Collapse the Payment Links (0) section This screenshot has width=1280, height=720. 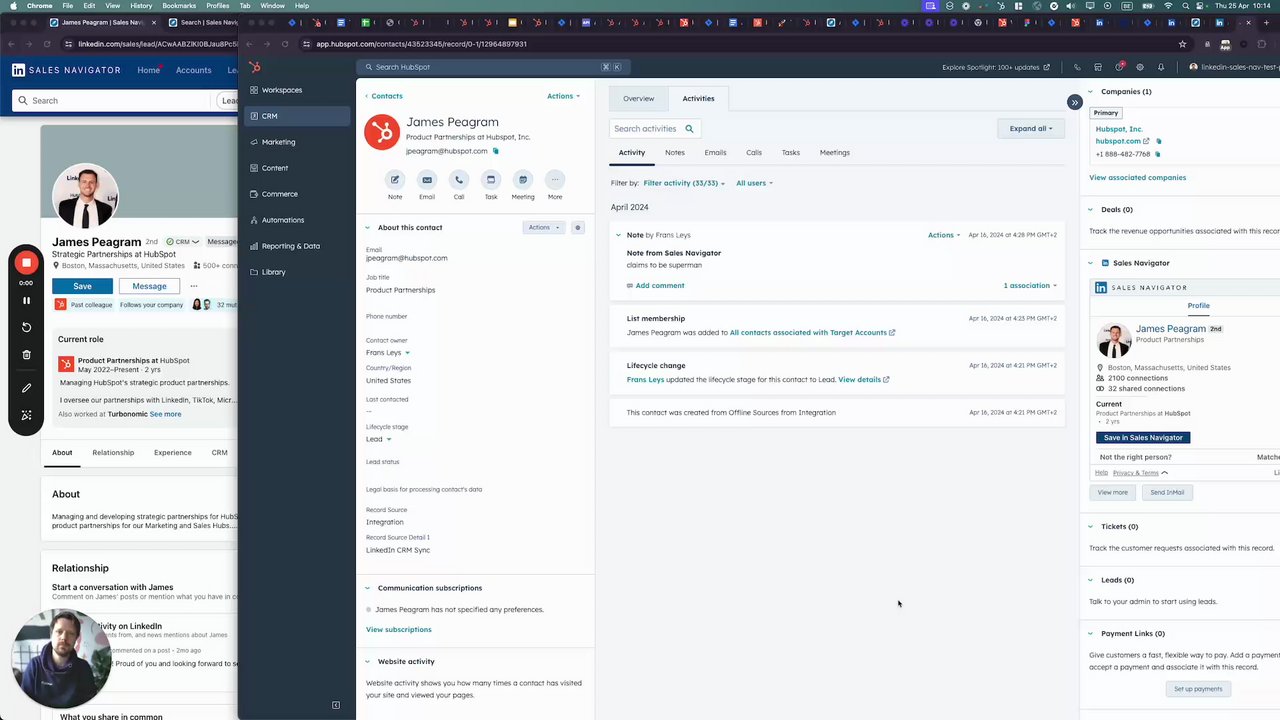coord(1091,634)
